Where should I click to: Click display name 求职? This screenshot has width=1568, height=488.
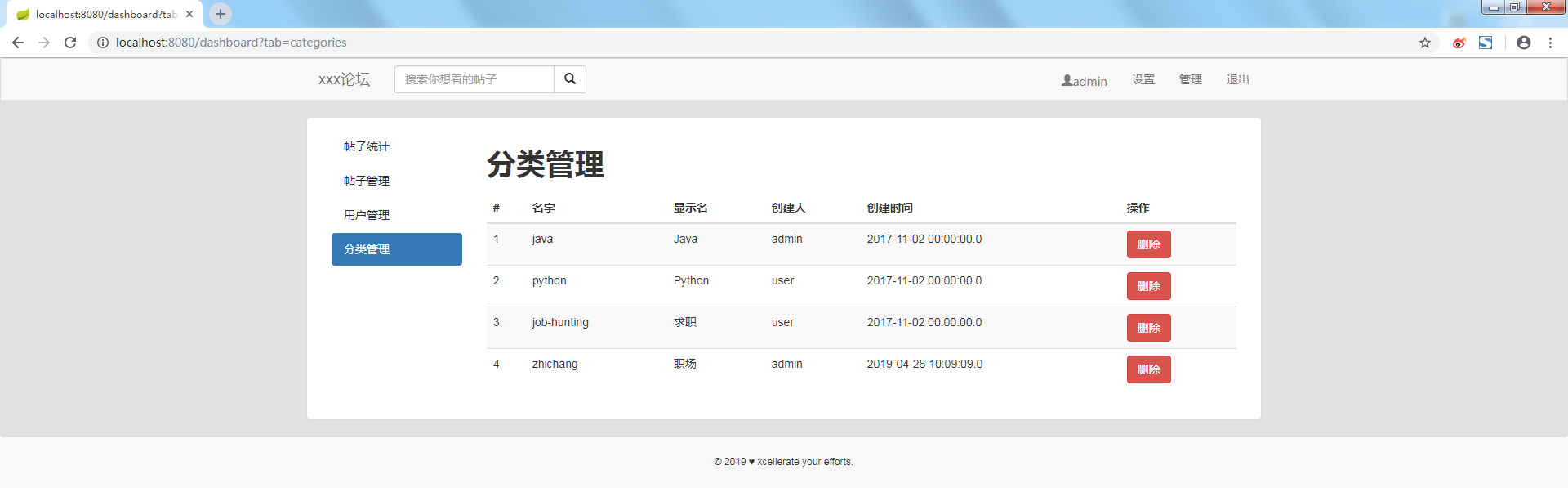(x=685, y=322)
